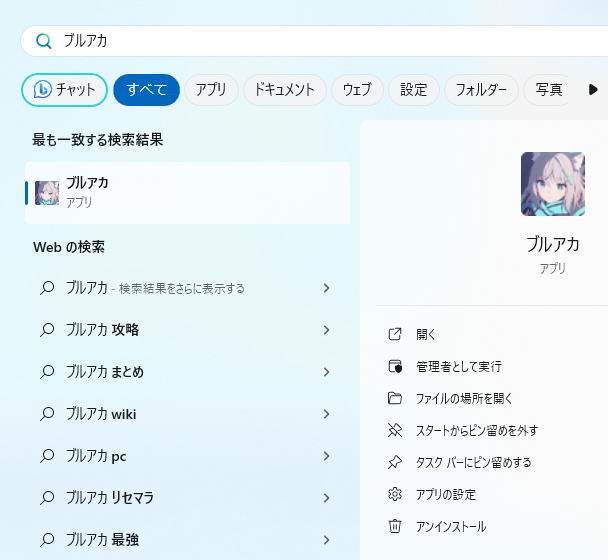This screenshot has height=560, width=608.
Task: Click the folder icon beside ファイルの場所を開く
Action: [395, 398]
